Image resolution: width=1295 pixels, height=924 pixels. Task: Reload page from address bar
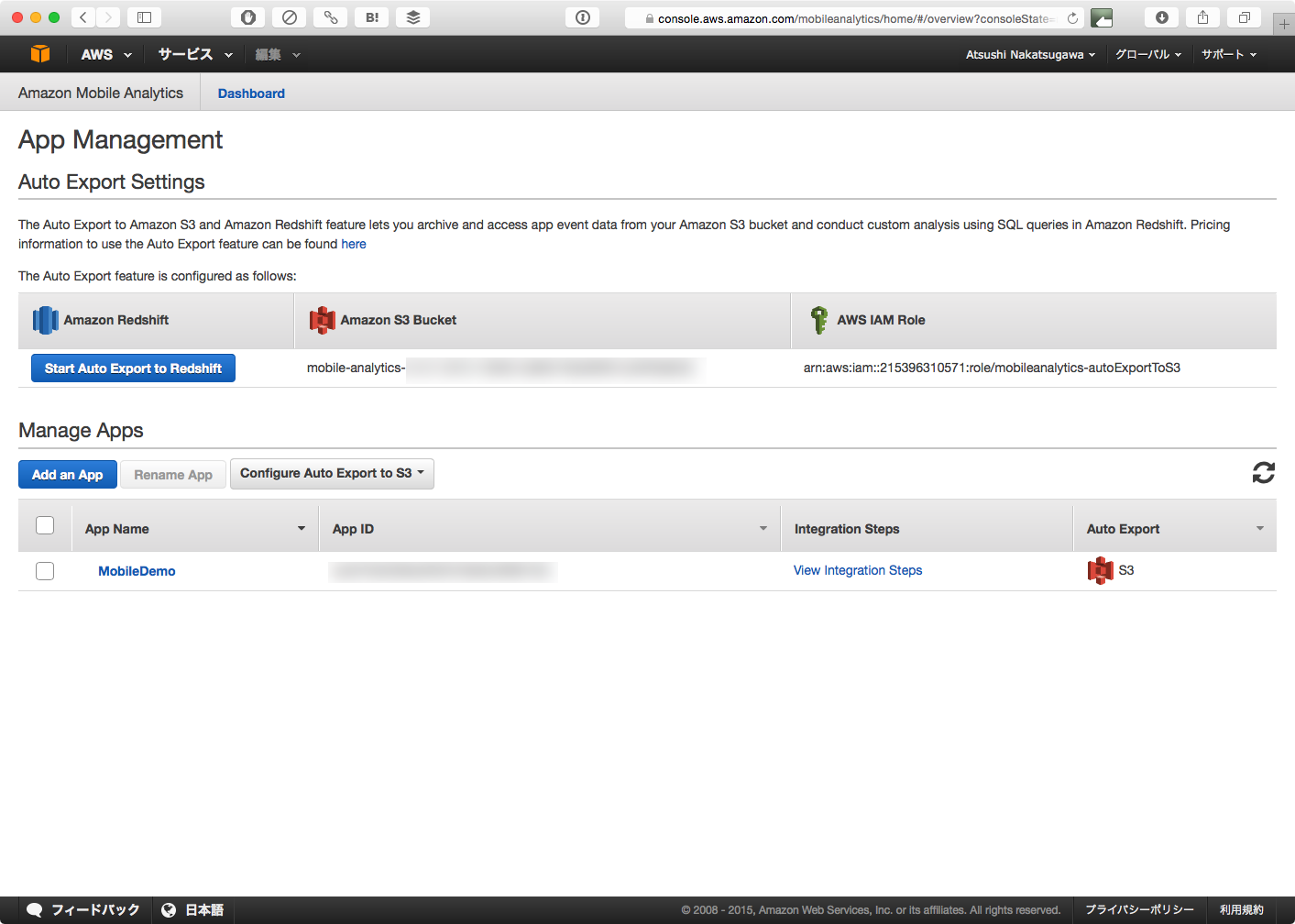point(1072,18)
